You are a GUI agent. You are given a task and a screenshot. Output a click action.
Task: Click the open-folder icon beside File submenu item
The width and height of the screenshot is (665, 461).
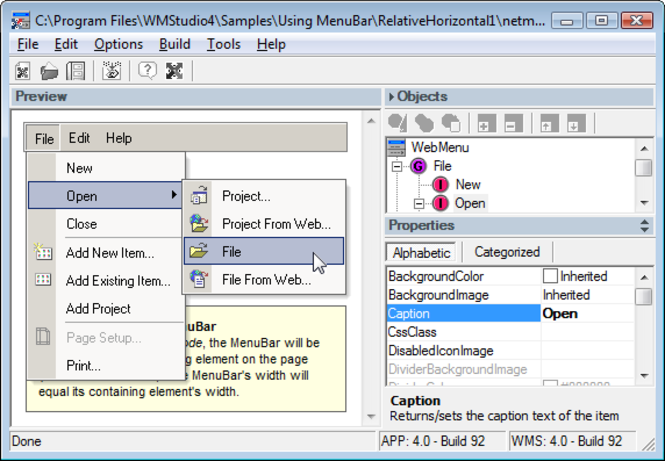pyautogui.click(x=198, y=251)
